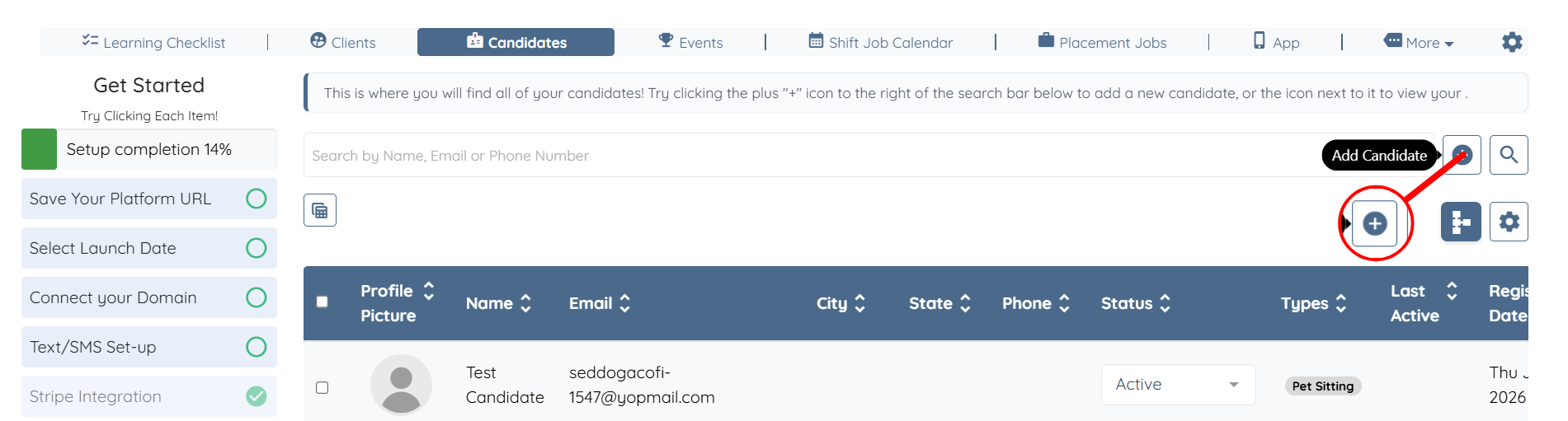Click the magnifier search icon button
Screen dimensions: 1568x421
pos(1509,155)
